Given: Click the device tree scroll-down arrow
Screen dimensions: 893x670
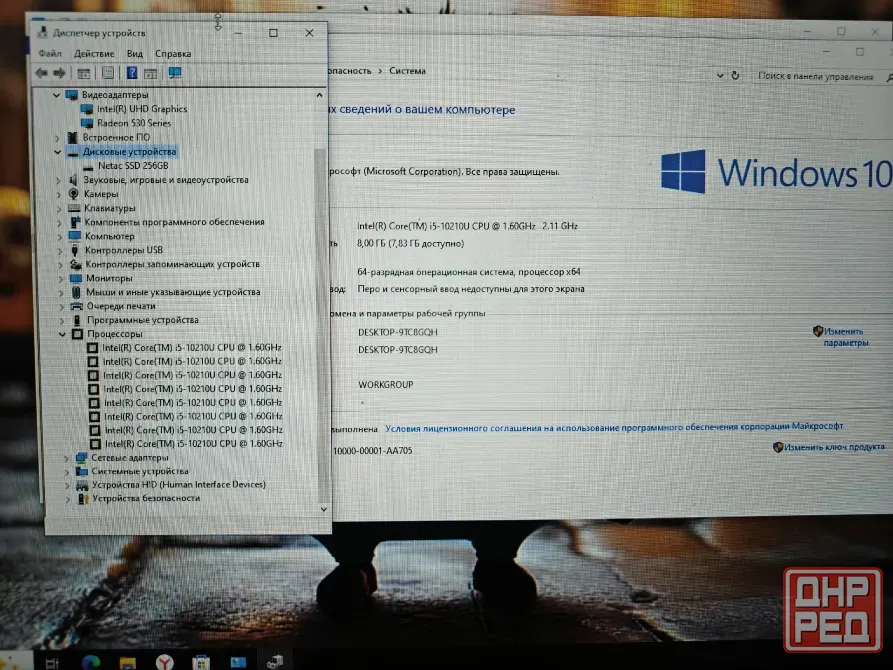Looking at the screenshot, I should pos(323,509).
